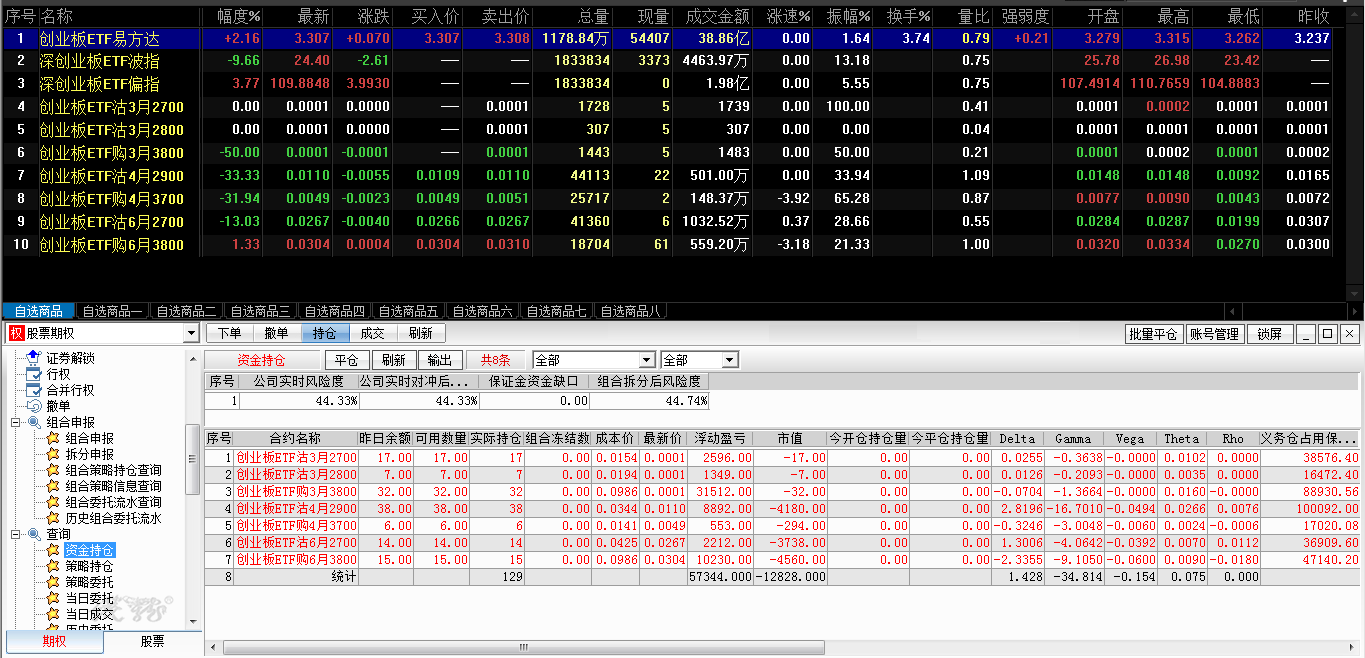This screenshot has height=658, width=1365.
Task: Switch to the 自选商品七 tab
Action: pyautogui.click(x=556, y=311)
